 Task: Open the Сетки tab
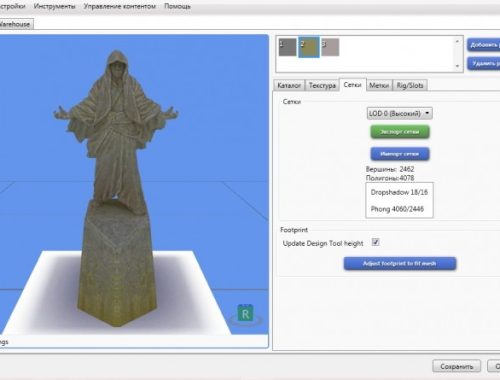(x=353, y=85)
